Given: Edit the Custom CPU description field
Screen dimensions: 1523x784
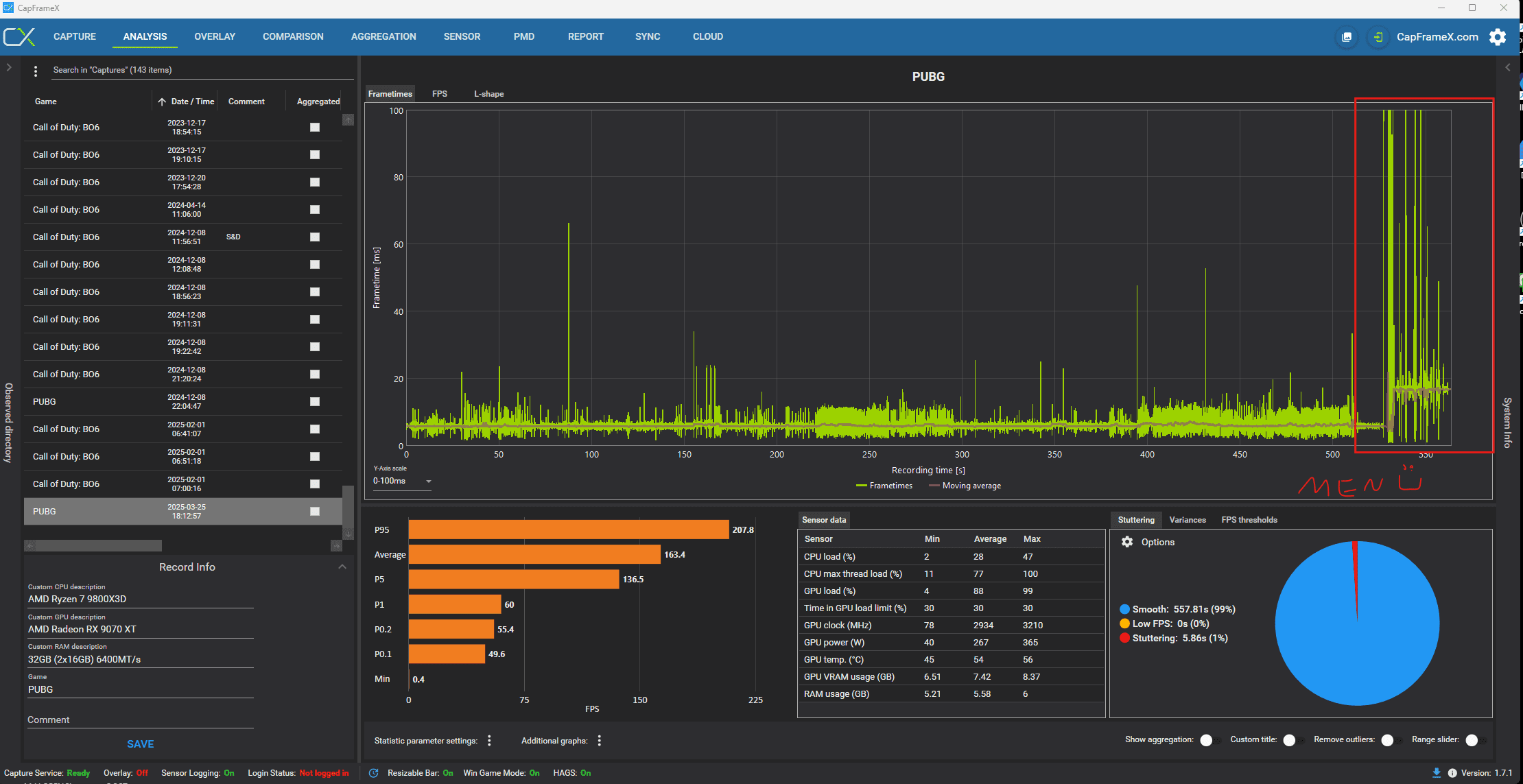Looking at the screenshot, I should (x=141, y=599).
